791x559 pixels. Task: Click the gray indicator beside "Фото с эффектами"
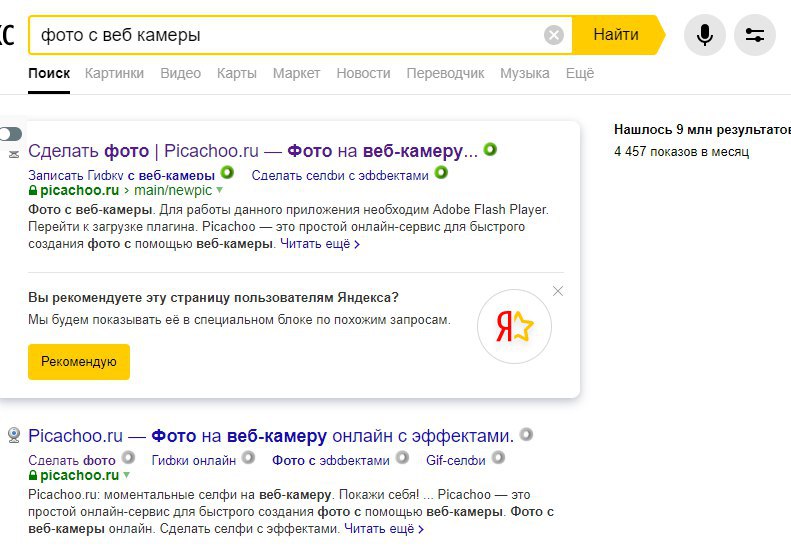[x=402, y=458]
